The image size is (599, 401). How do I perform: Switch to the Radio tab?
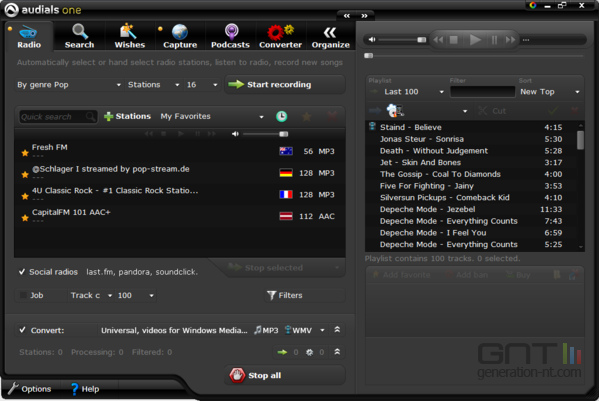pos(29,37)
